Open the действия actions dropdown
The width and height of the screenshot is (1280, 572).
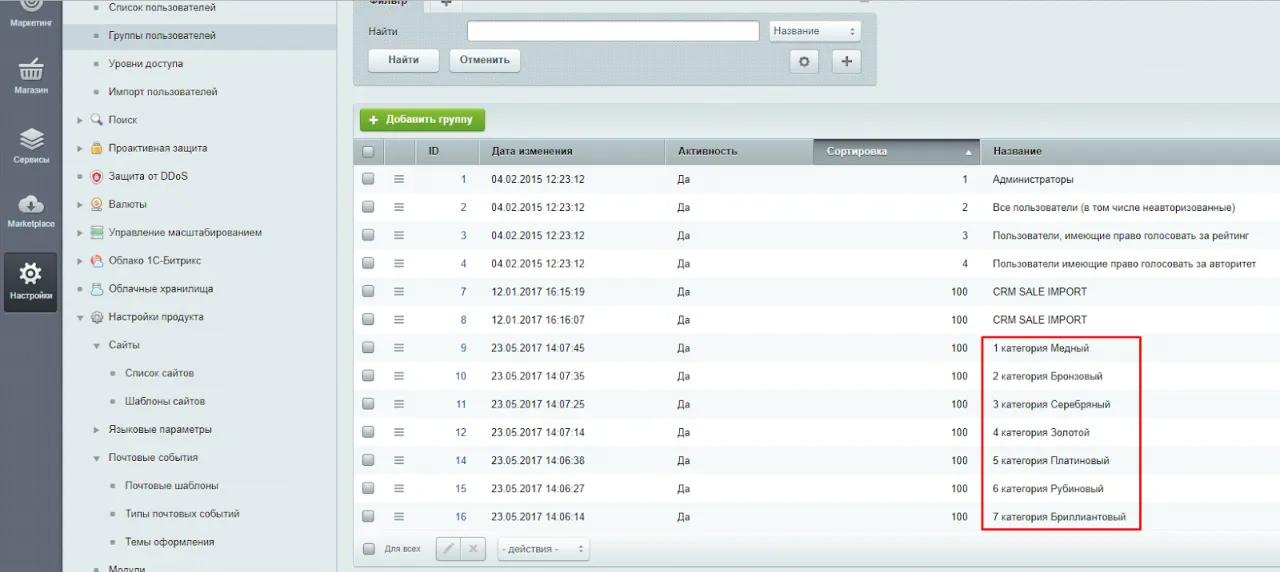pyautogui.click(x=543, y=549)
